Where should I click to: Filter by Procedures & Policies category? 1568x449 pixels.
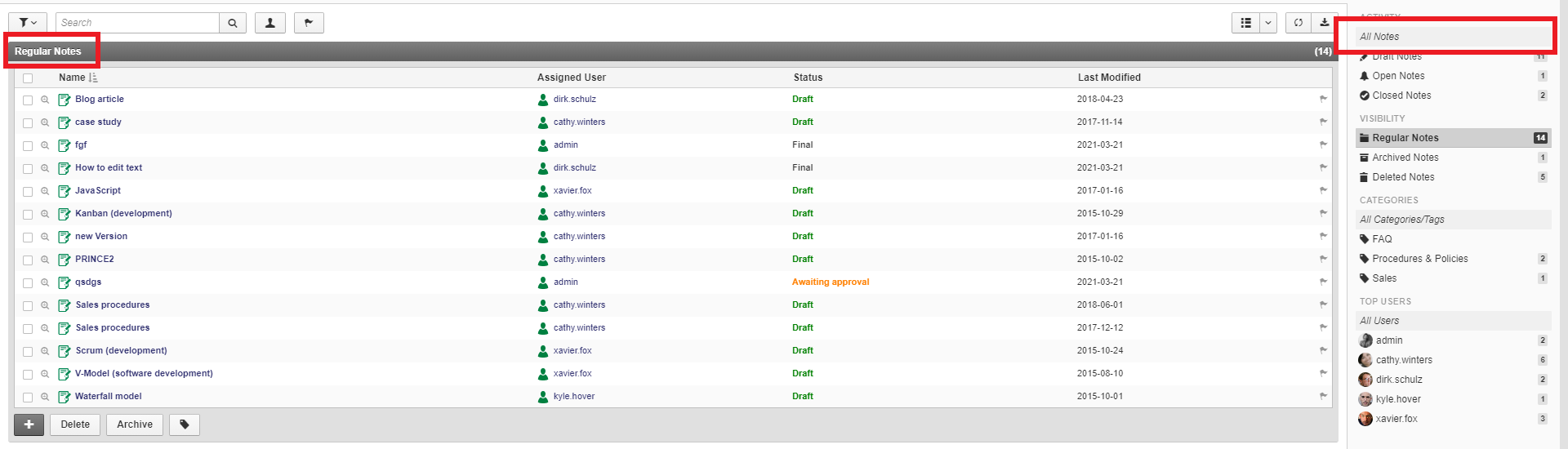(x=1454, y=259)
